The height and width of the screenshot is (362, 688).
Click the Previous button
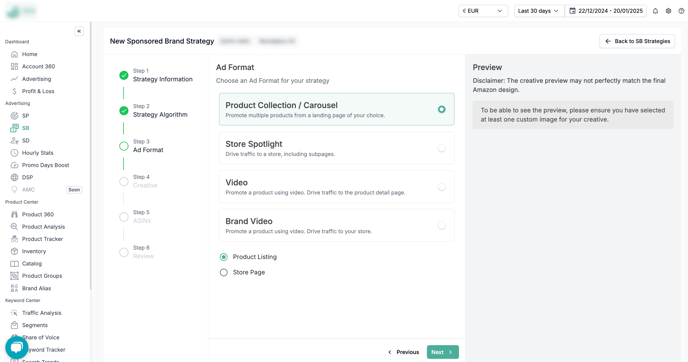[404, 352]
